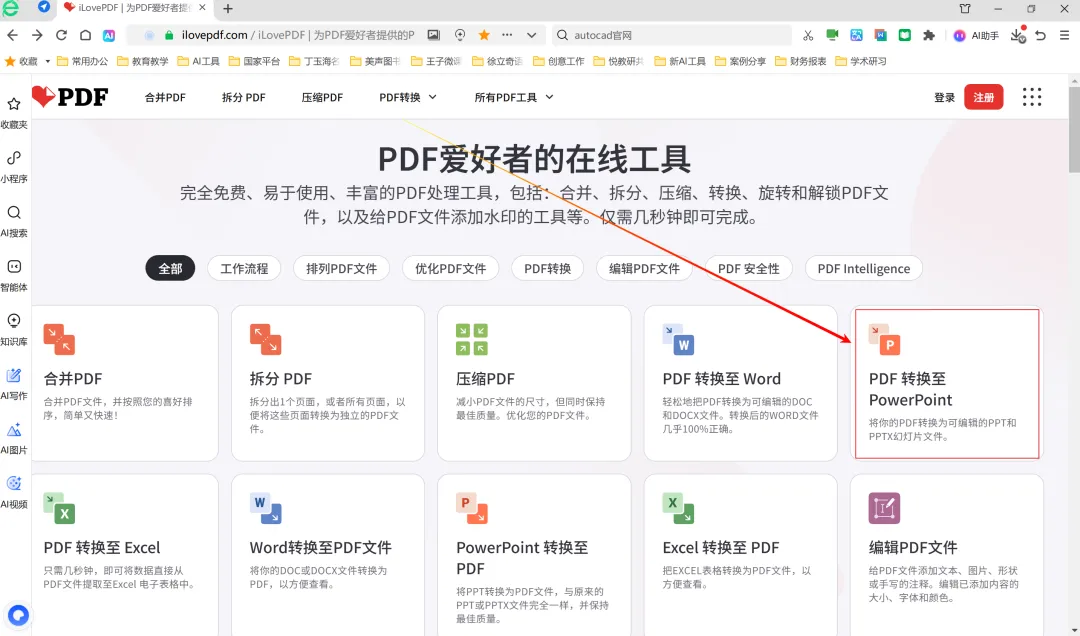Open the 财务报表 bookmark folder
1080x636 pixels.
[800, 61]
